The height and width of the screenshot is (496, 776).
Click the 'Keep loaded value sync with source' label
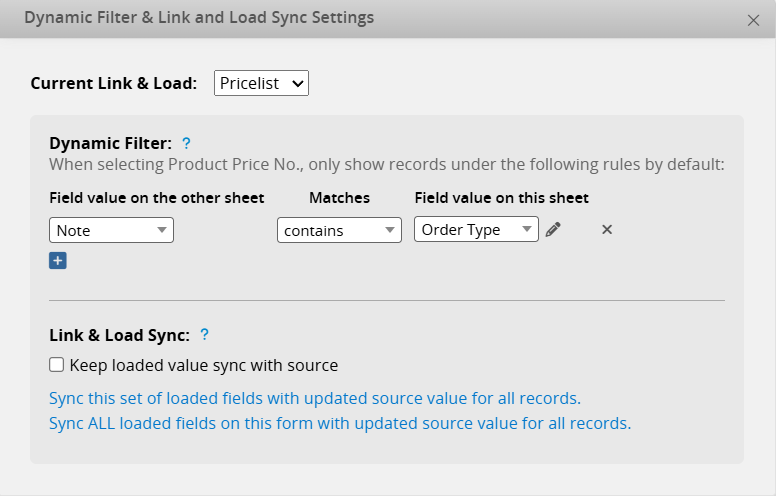point(203,365)
